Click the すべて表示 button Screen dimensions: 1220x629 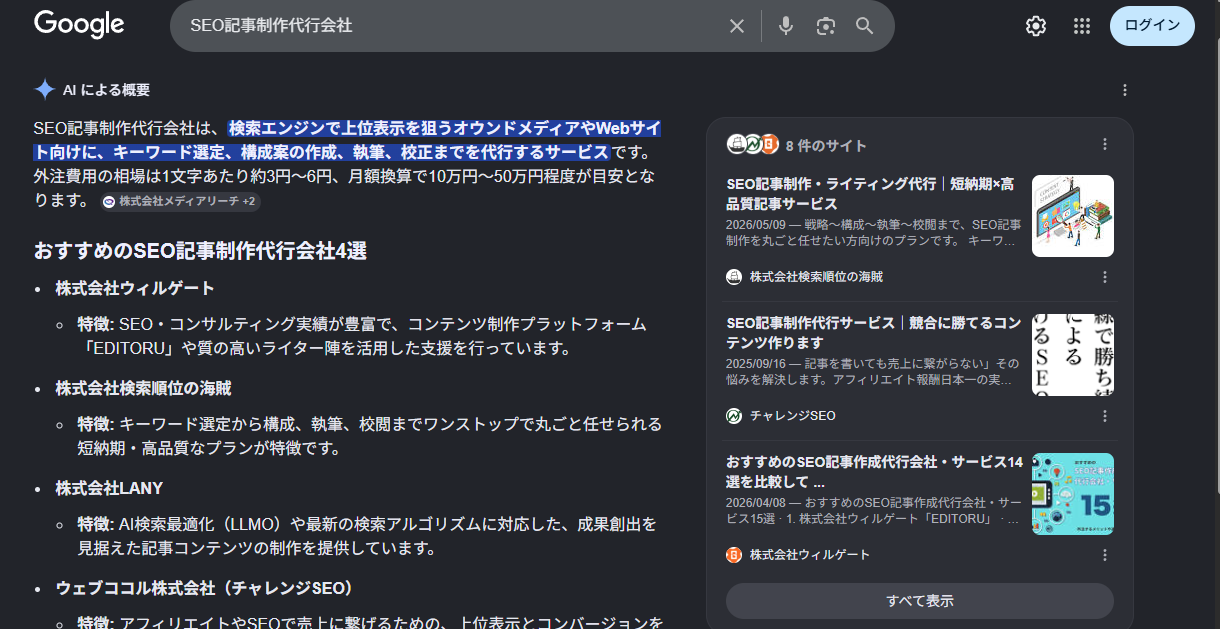920,601
